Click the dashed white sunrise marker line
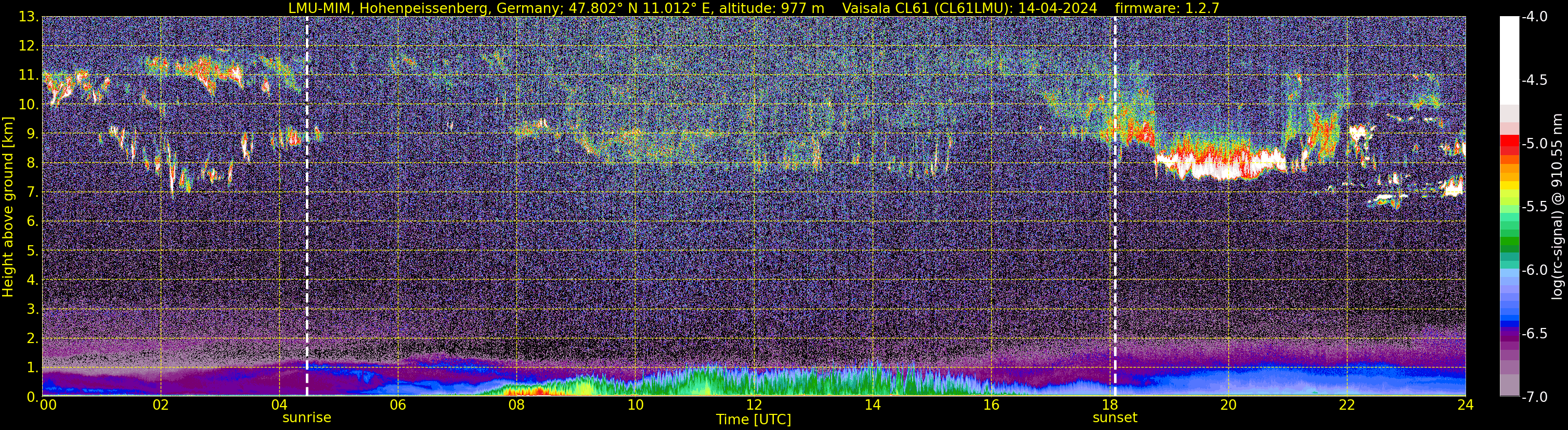 point(307,207)
